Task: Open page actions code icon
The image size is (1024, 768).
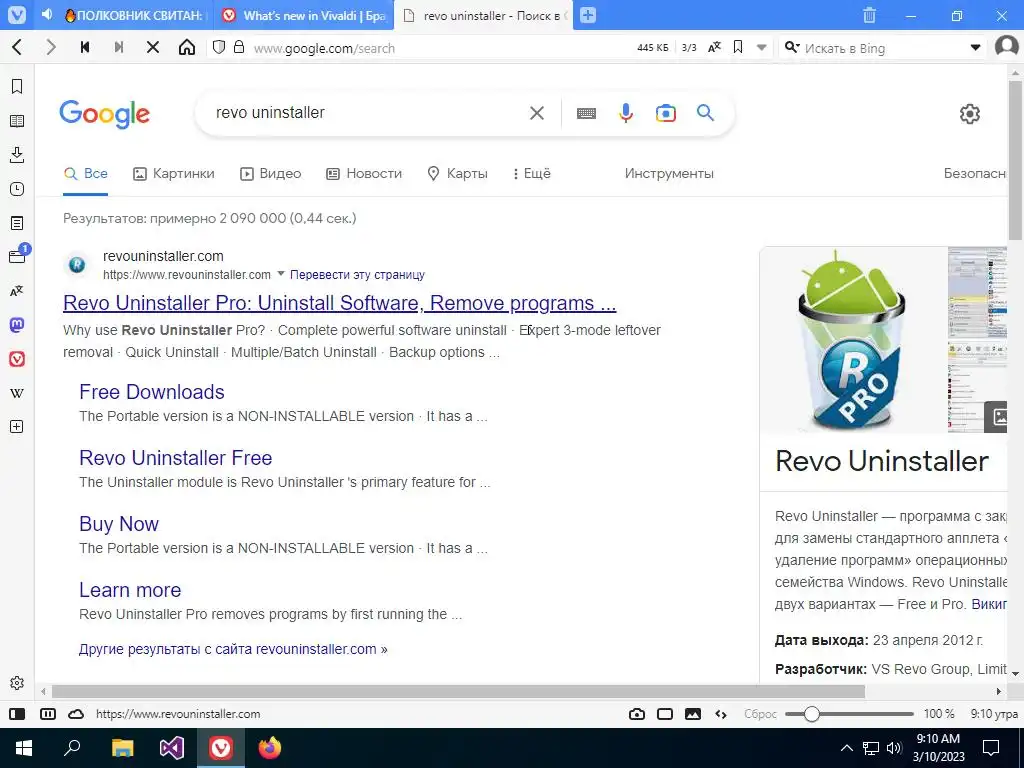Action: (721, 714)
